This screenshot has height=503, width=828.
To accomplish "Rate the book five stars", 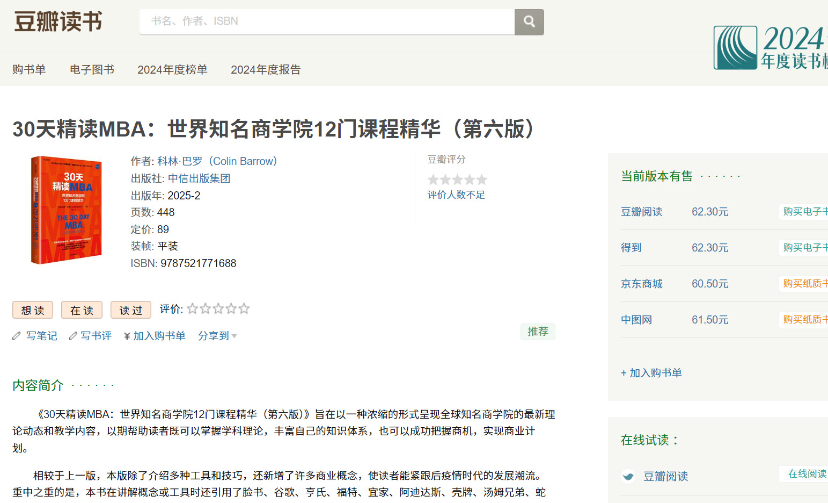I will coord(243,309).
